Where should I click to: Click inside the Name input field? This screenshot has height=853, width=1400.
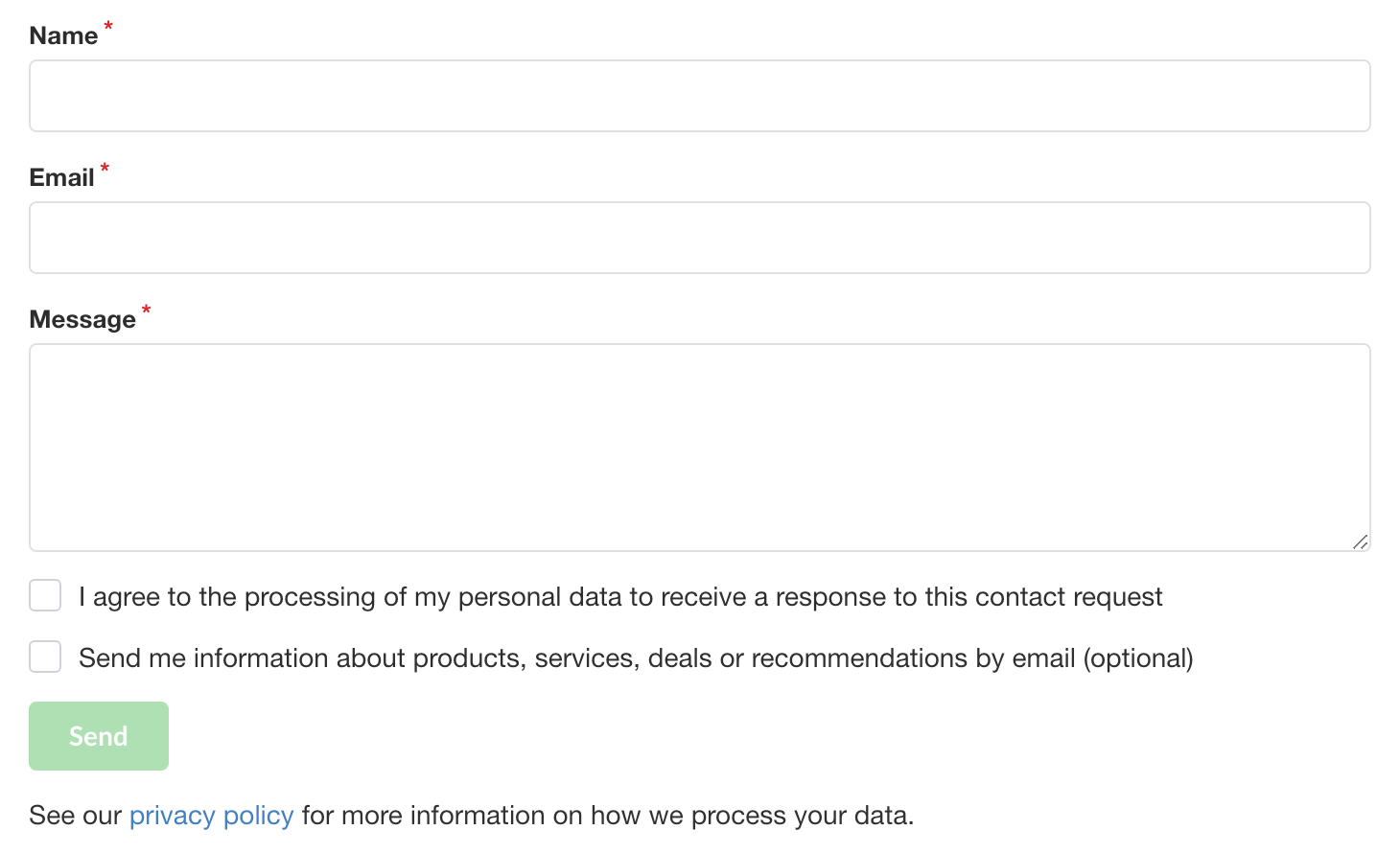[698, 95]
